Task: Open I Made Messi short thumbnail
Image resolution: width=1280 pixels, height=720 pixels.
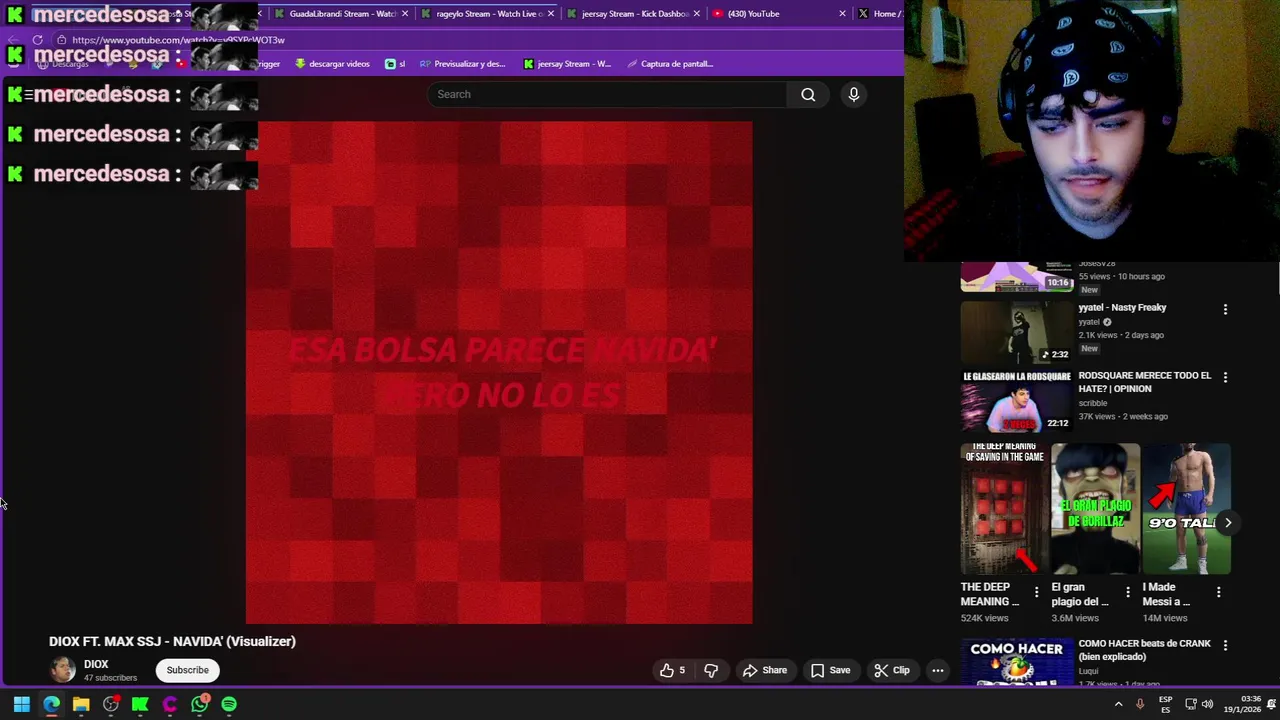Action: click(1186, 508)
